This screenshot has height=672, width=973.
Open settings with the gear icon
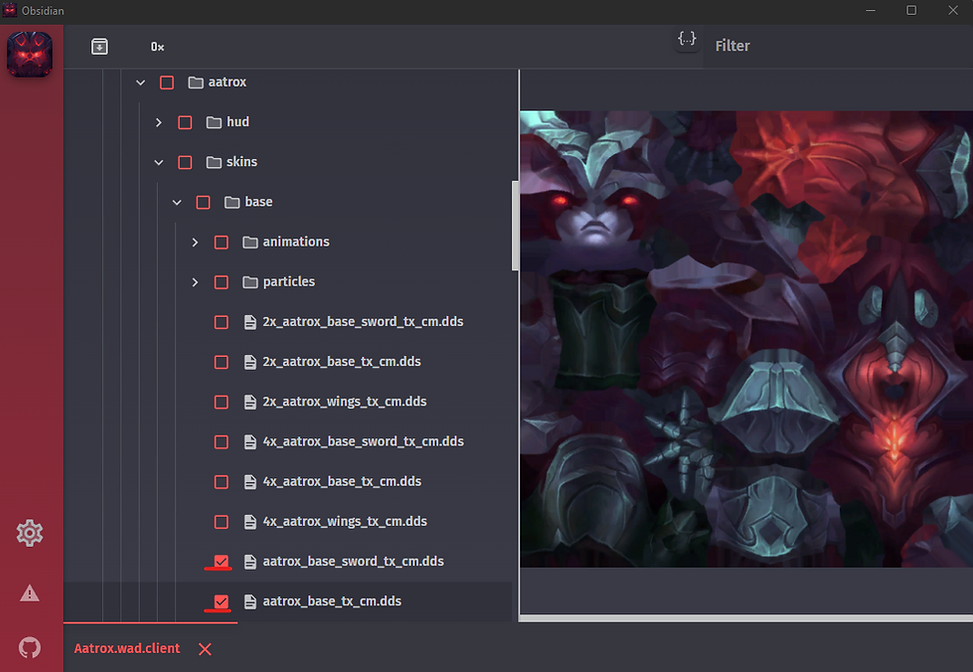29,533
